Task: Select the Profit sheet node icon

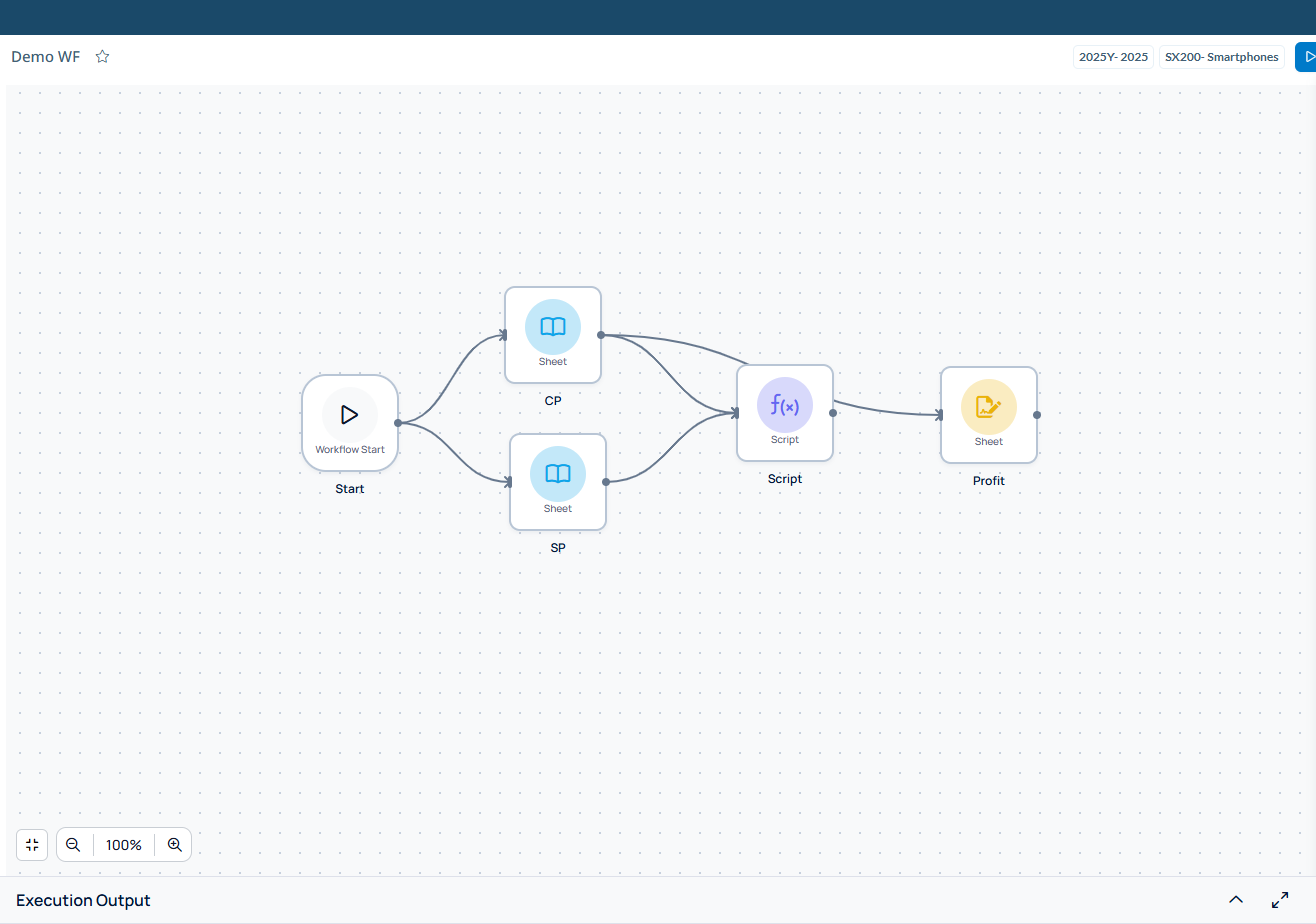Action: [x=989, y=406]
